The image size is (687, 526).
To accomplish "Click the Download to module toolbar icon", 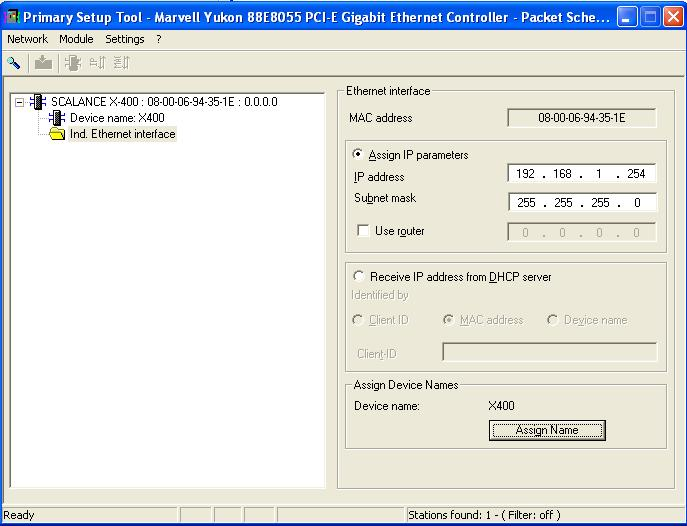I will click(43, 63).
